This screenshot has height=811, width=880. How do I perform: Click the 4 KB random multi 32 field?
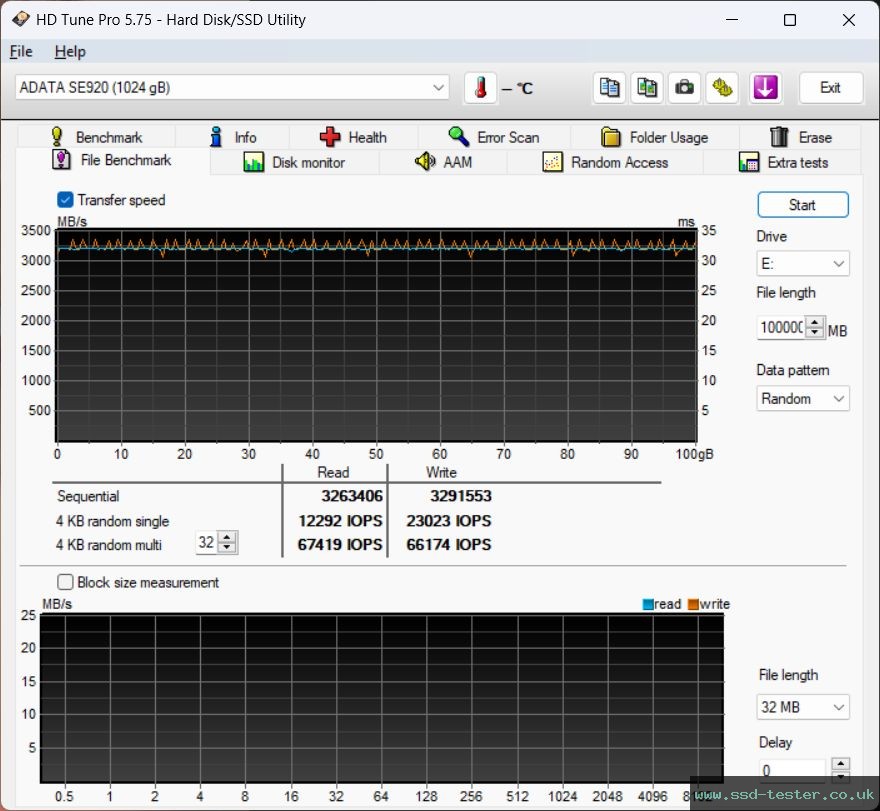(x=207, y=542)
